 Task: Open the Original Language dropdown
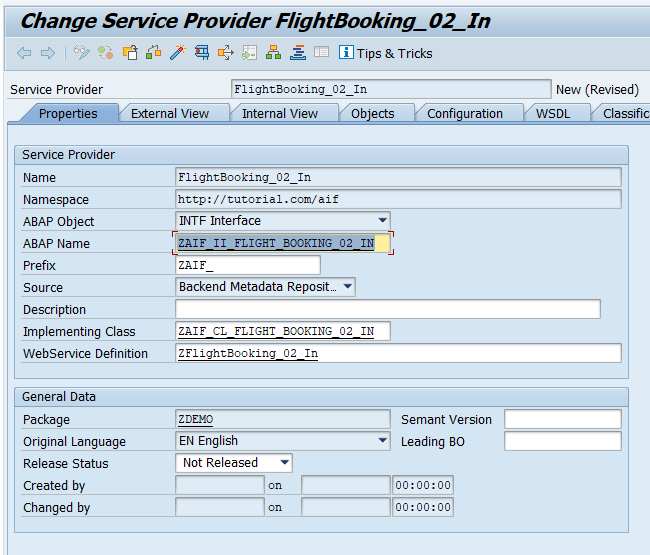pyautogui.click(x=383, y=440)
